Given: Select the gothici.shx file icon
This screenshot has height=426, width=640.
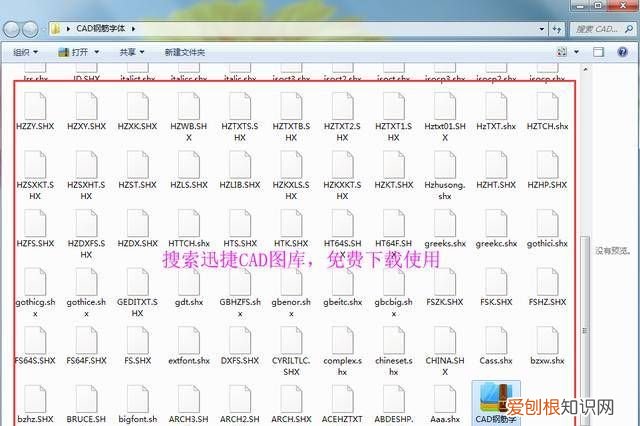Looking at the screenshot, I should click(547, 223).
